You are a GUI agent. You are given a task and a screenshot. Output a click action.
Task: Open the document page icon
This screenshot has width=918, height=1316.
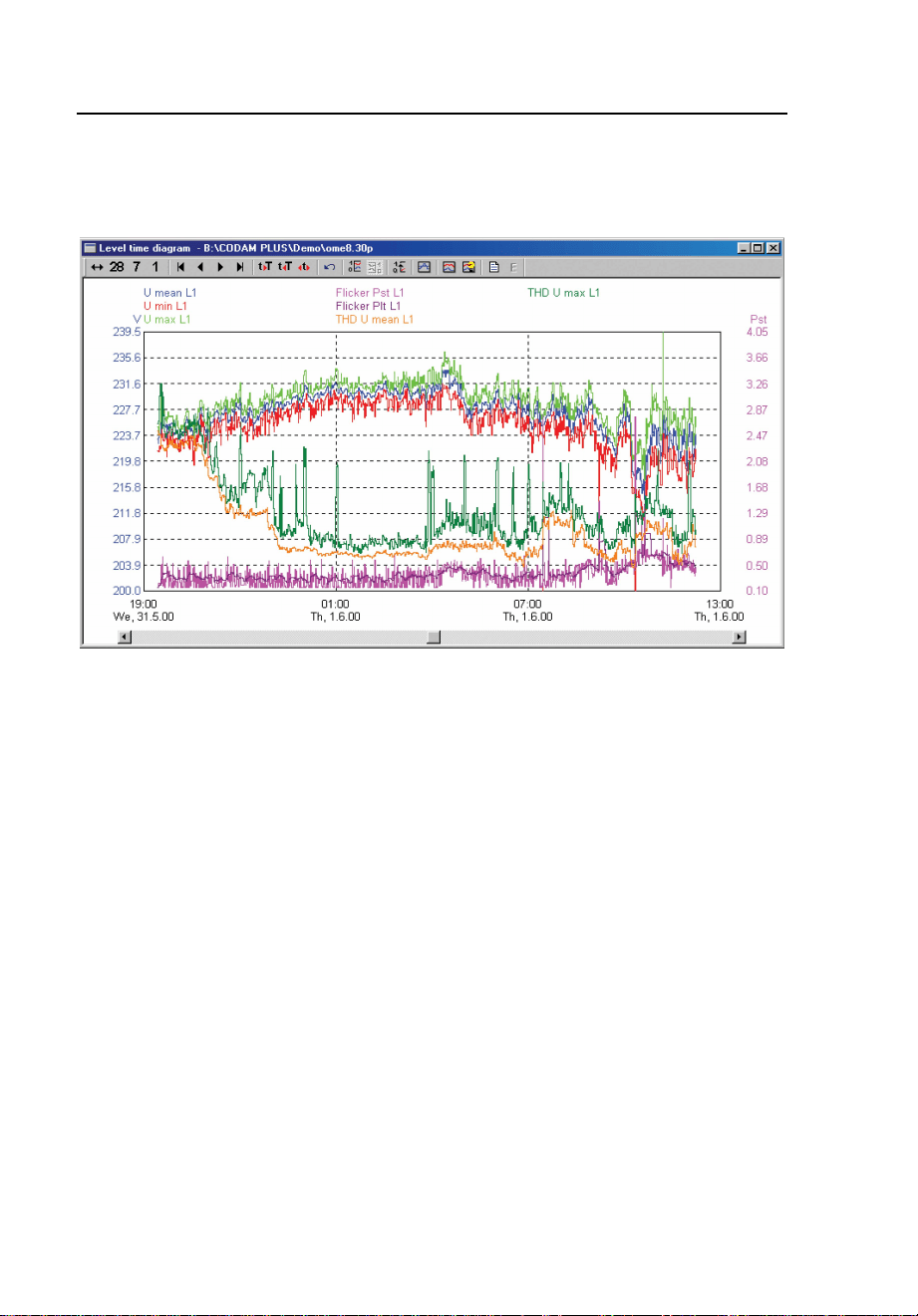click(x=493, y=267)
